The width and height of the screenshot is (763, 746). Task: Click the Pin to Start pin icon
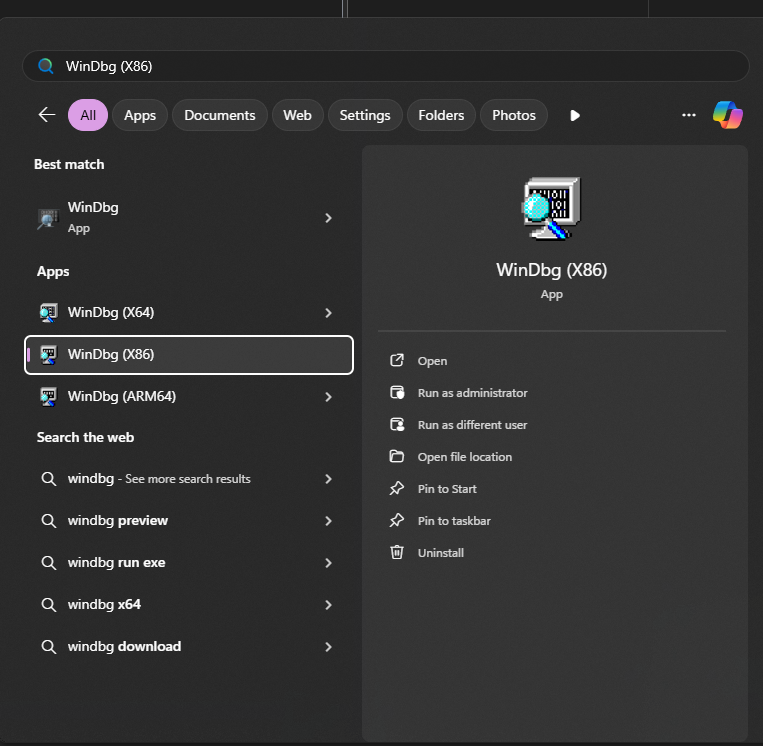397,488
